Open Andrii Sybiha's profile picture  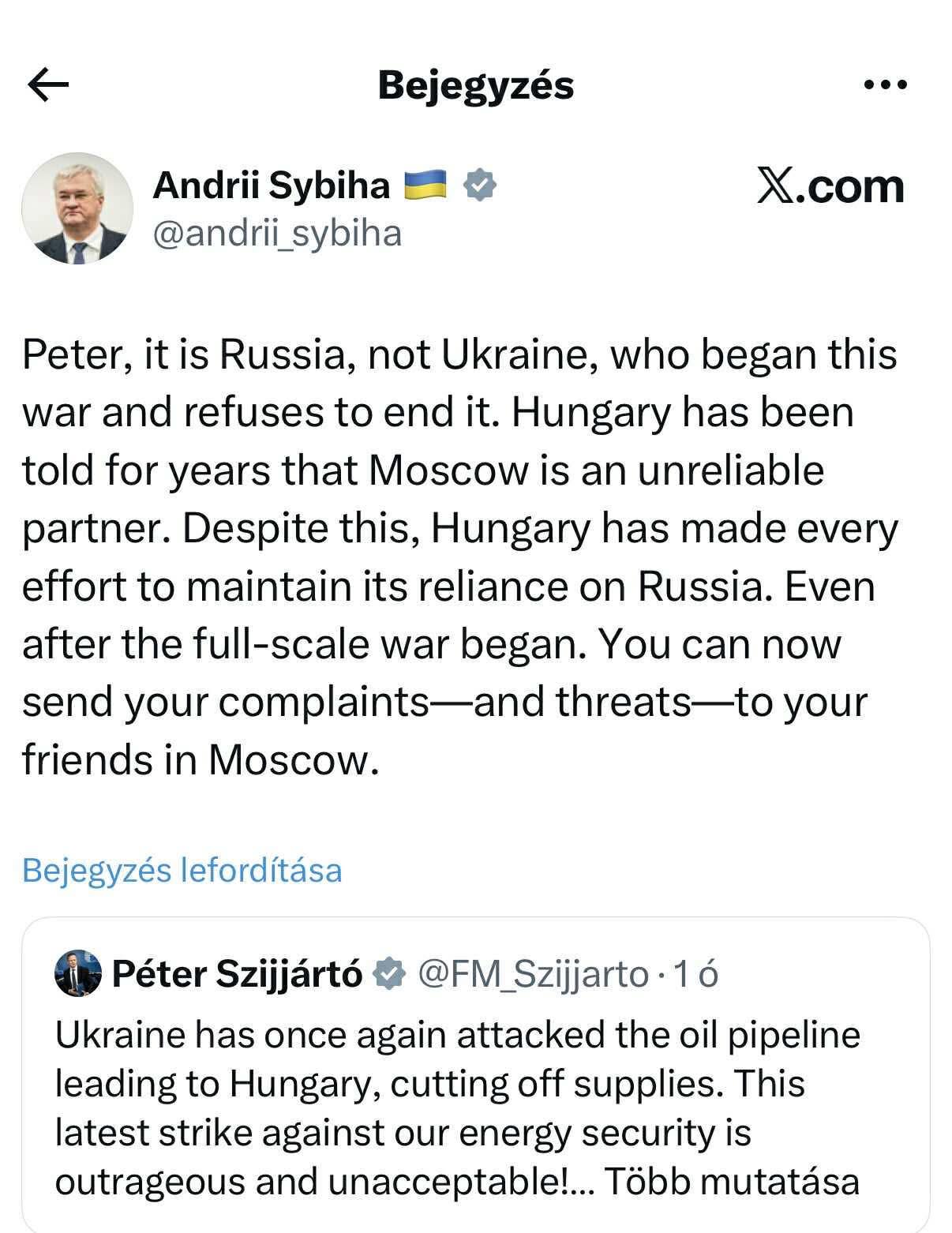(x=77, y=208)
